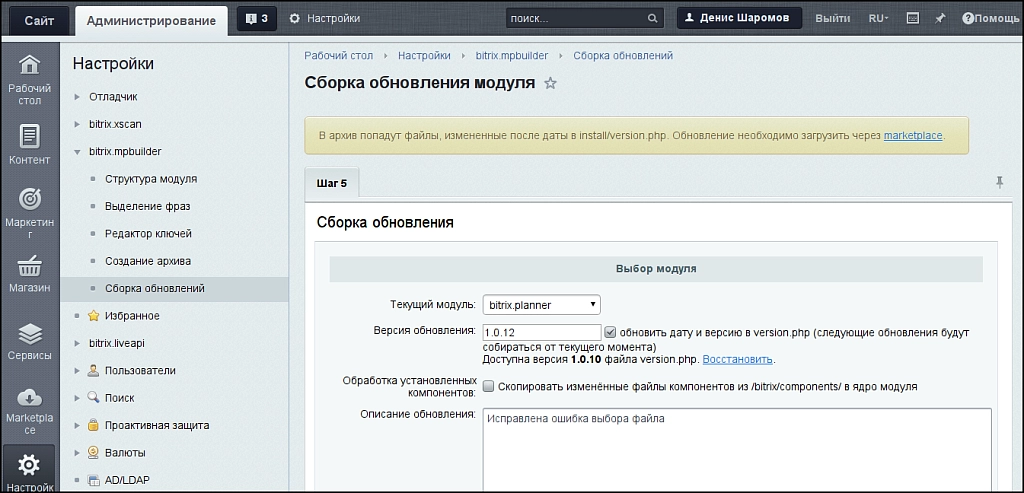
Task: Collapse the bitrix.mpbuilder tree node
Action: tap(77, 151)
